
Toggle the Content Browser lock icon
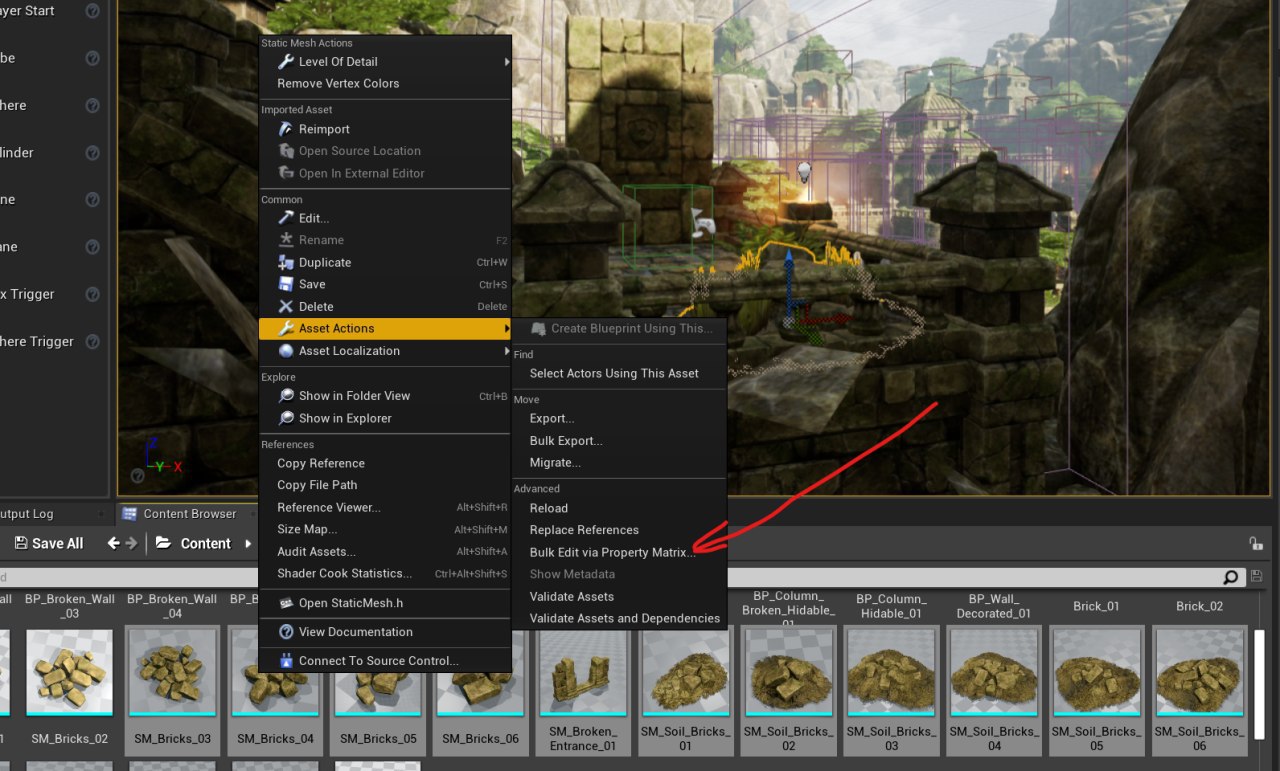[1255, 543]
